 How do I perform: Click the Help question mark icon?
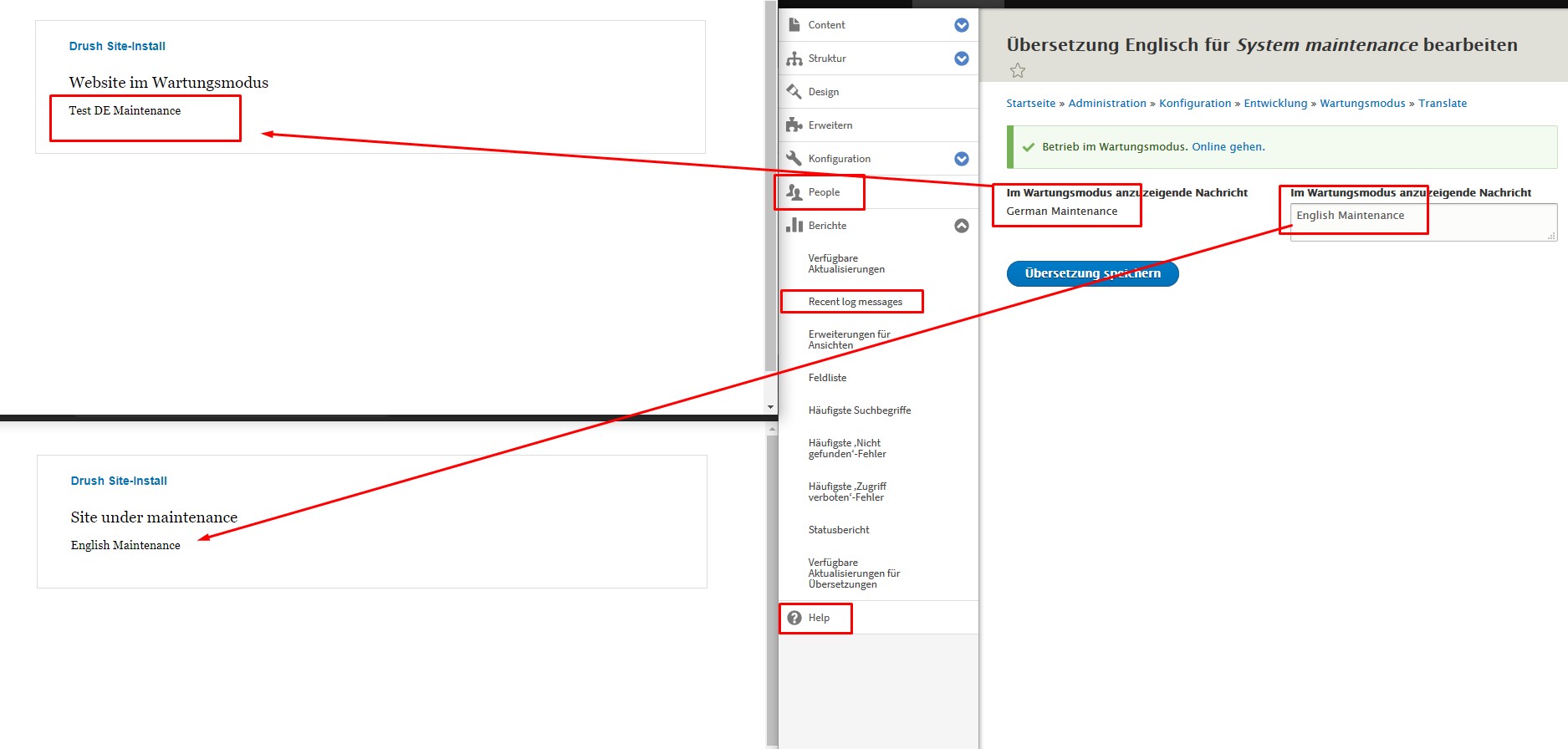tap(794, 618)
